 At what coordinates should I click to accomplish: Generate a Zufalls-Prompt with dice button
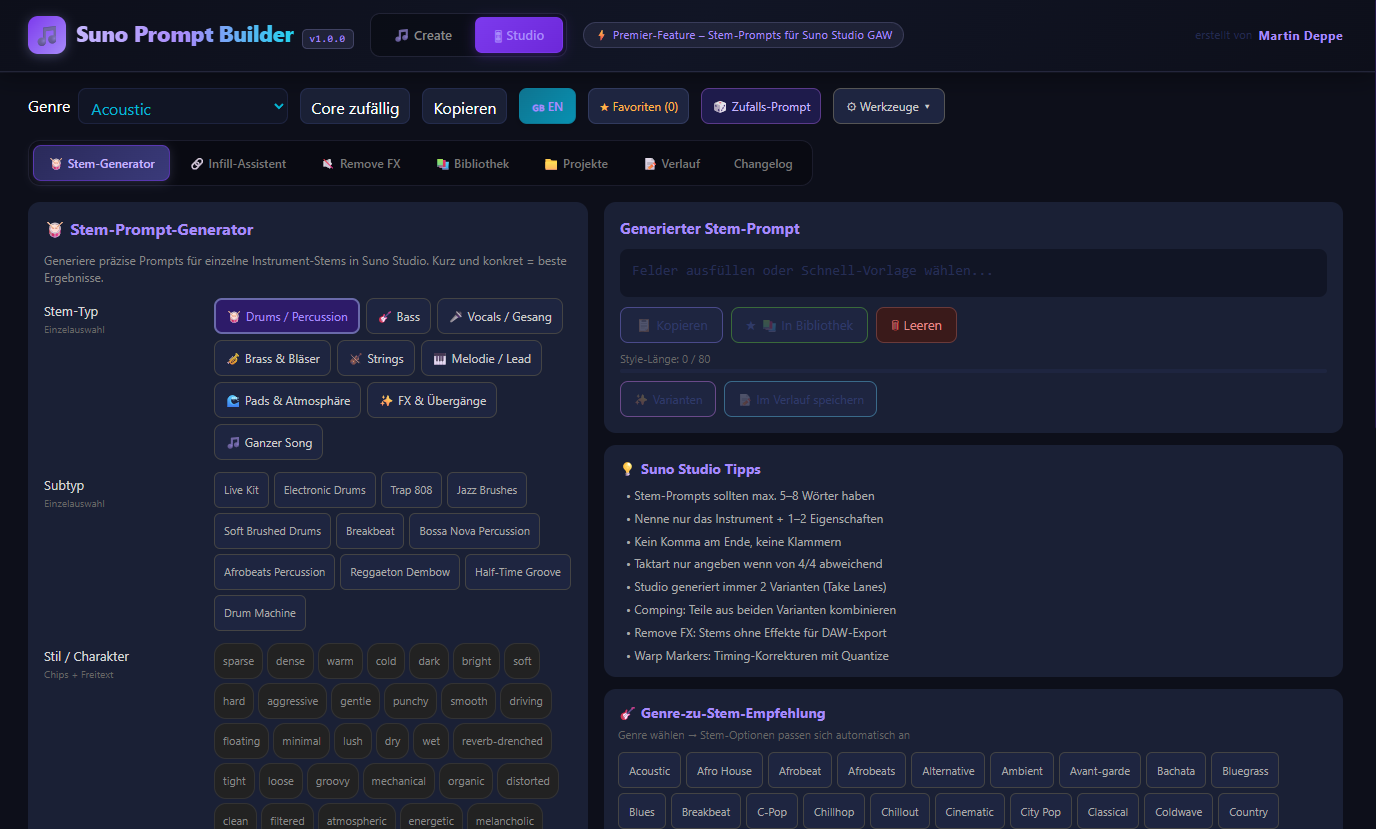(761, 106)
